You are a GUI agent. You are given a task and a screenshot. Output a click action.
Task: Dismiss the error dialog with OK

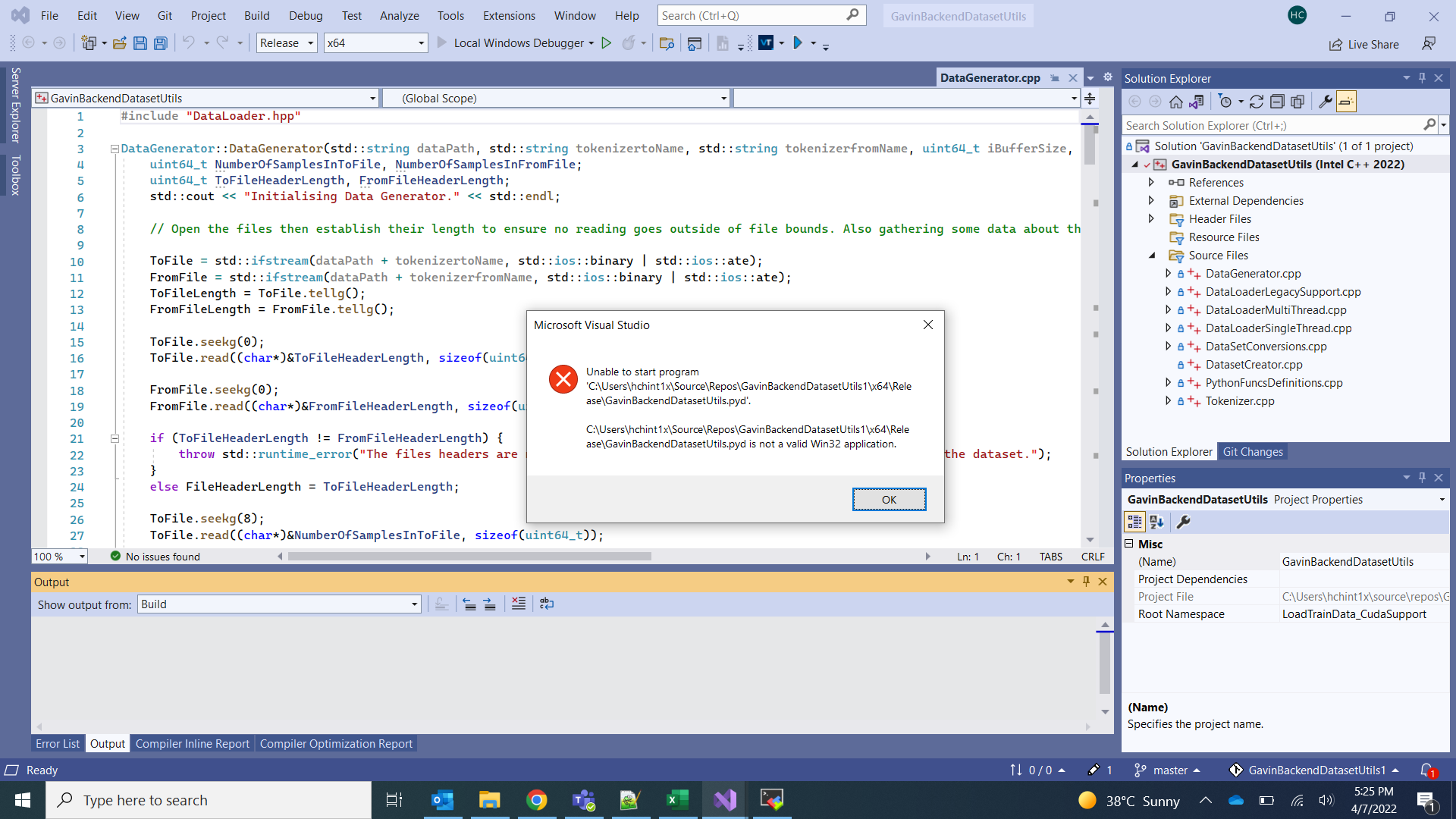tap(888, 499)
